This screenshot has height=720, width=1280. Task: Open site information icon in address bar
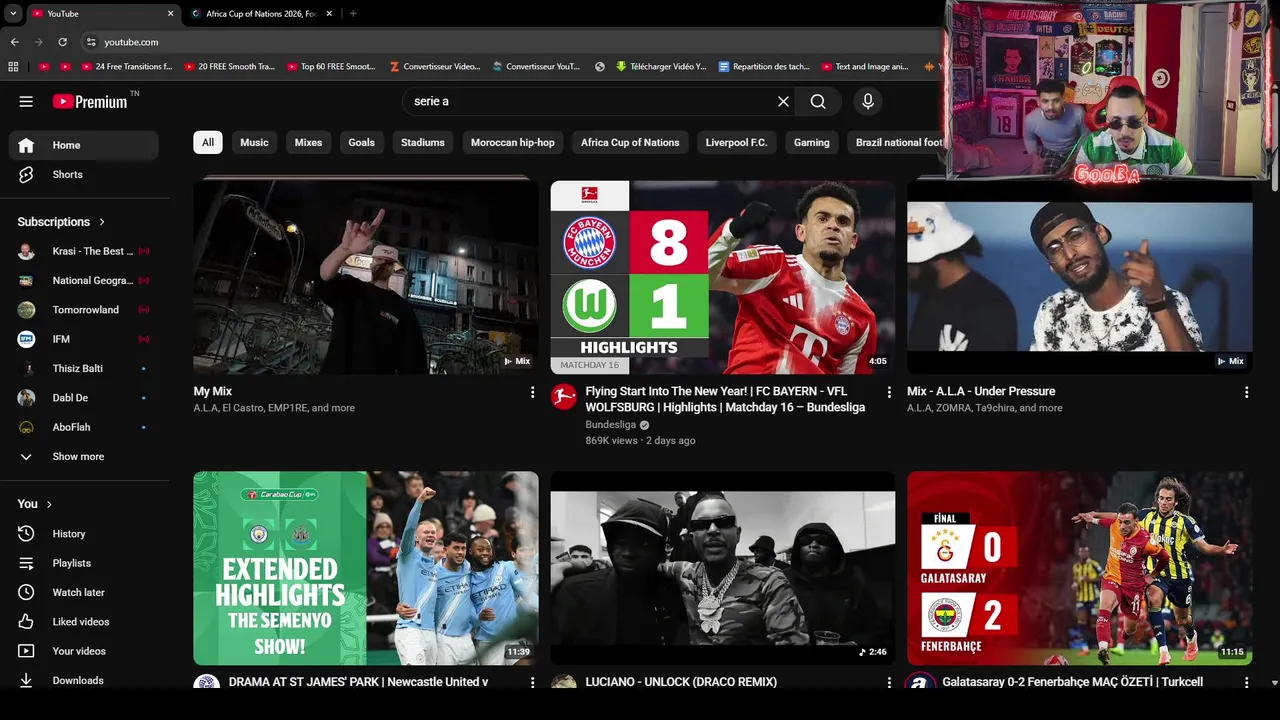pyautogui.click(x=91, y=42)
